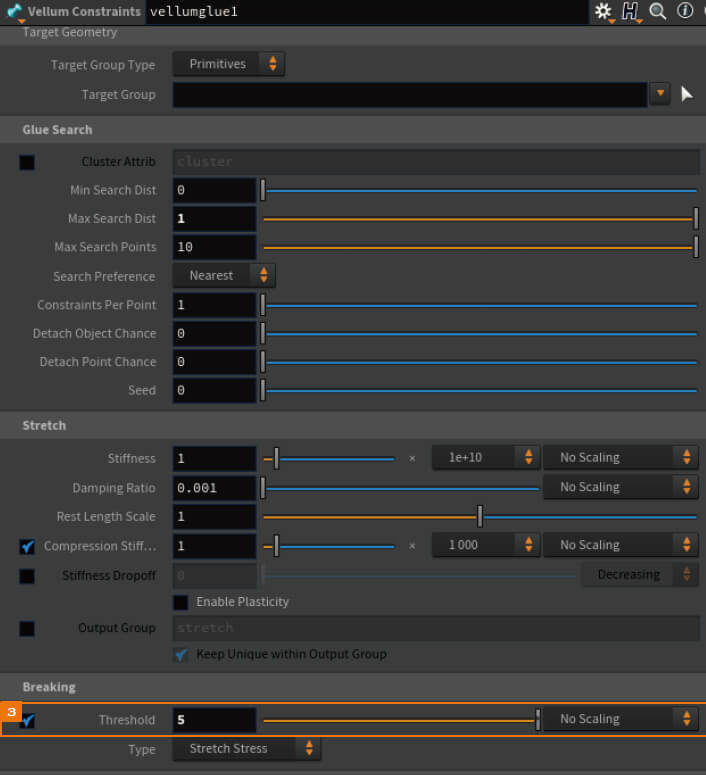Click the Detach Point Chance value field
The width and height of the screenshot is (706, 775).
[x=215, y=362]
